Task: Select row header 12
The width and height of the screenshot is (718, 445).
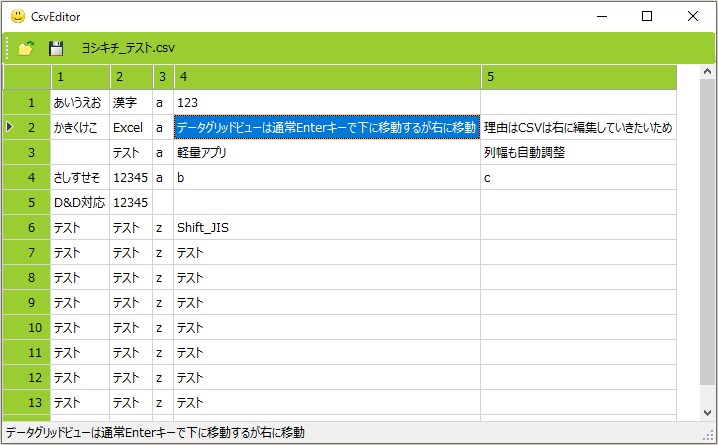Action: [27, 377]
